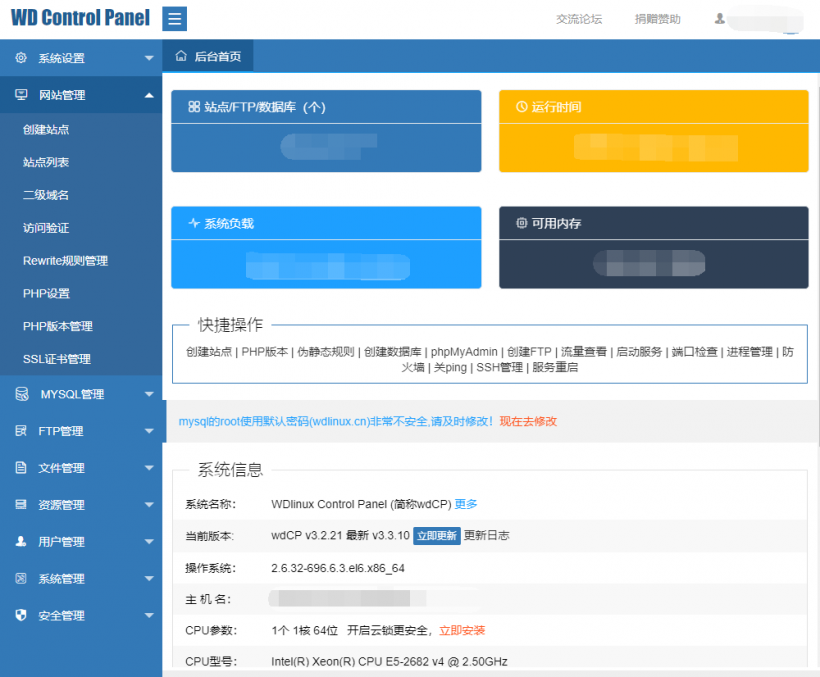Open PHP设置 in the sidebar
The width and height of the screenshot is (820, 677).
click(47, 294)
